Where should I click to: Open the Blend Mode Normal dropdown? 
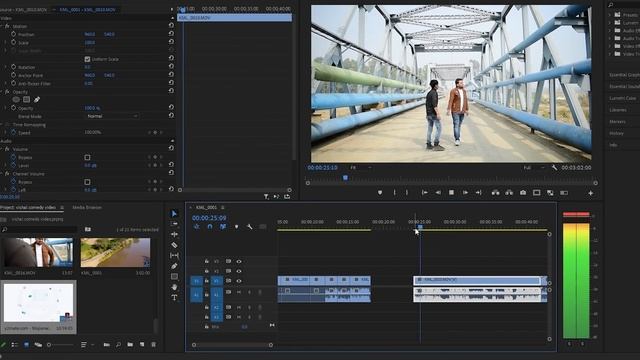pos(112,116)
